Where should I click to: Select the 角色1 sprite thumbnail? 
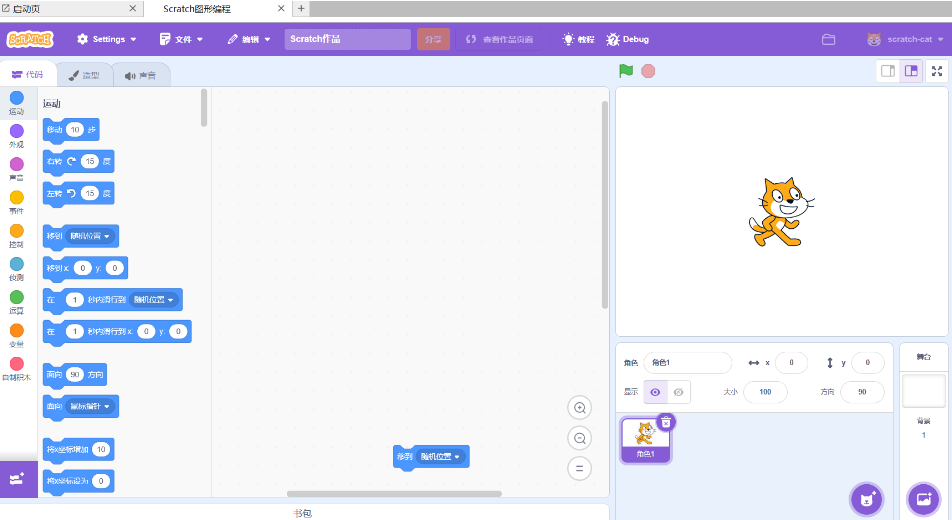645,440
